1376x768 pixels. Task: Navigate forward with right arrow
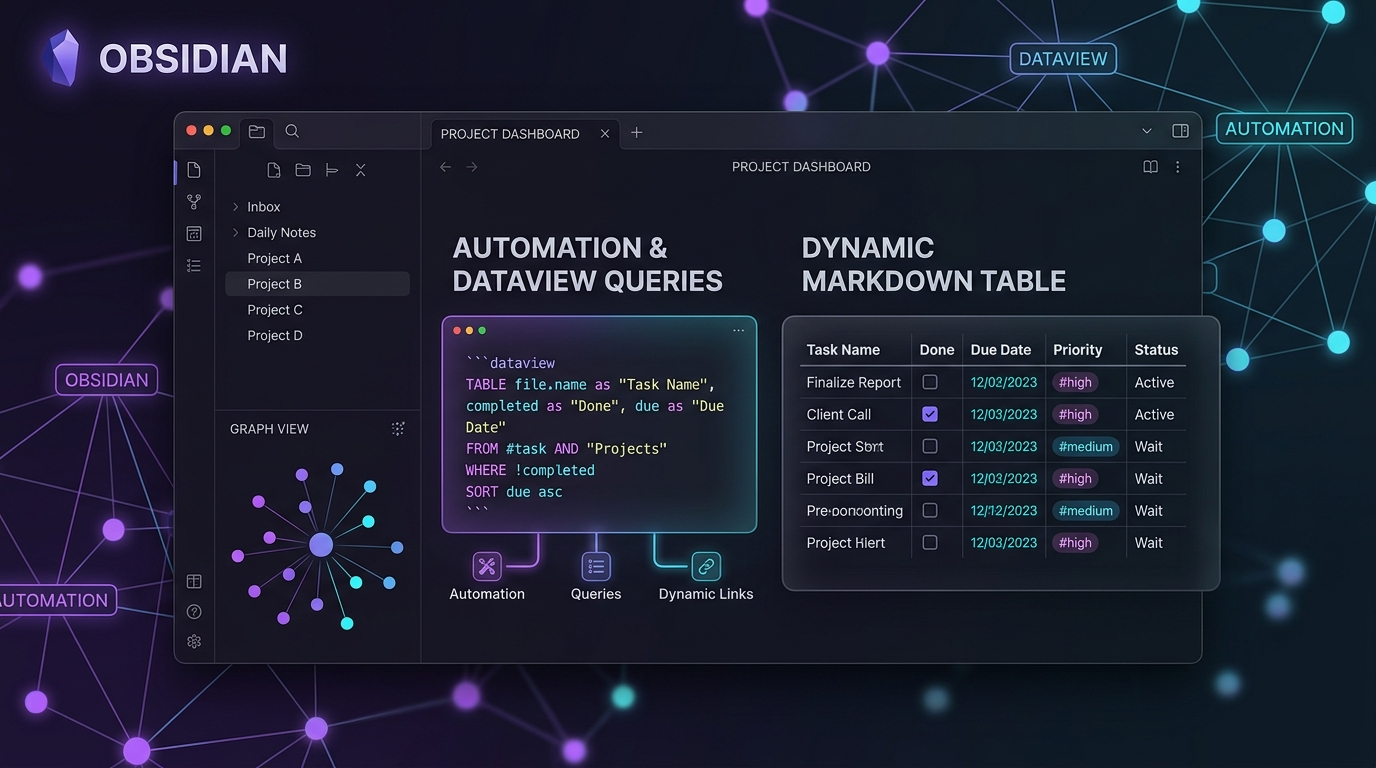coord(472,167)
